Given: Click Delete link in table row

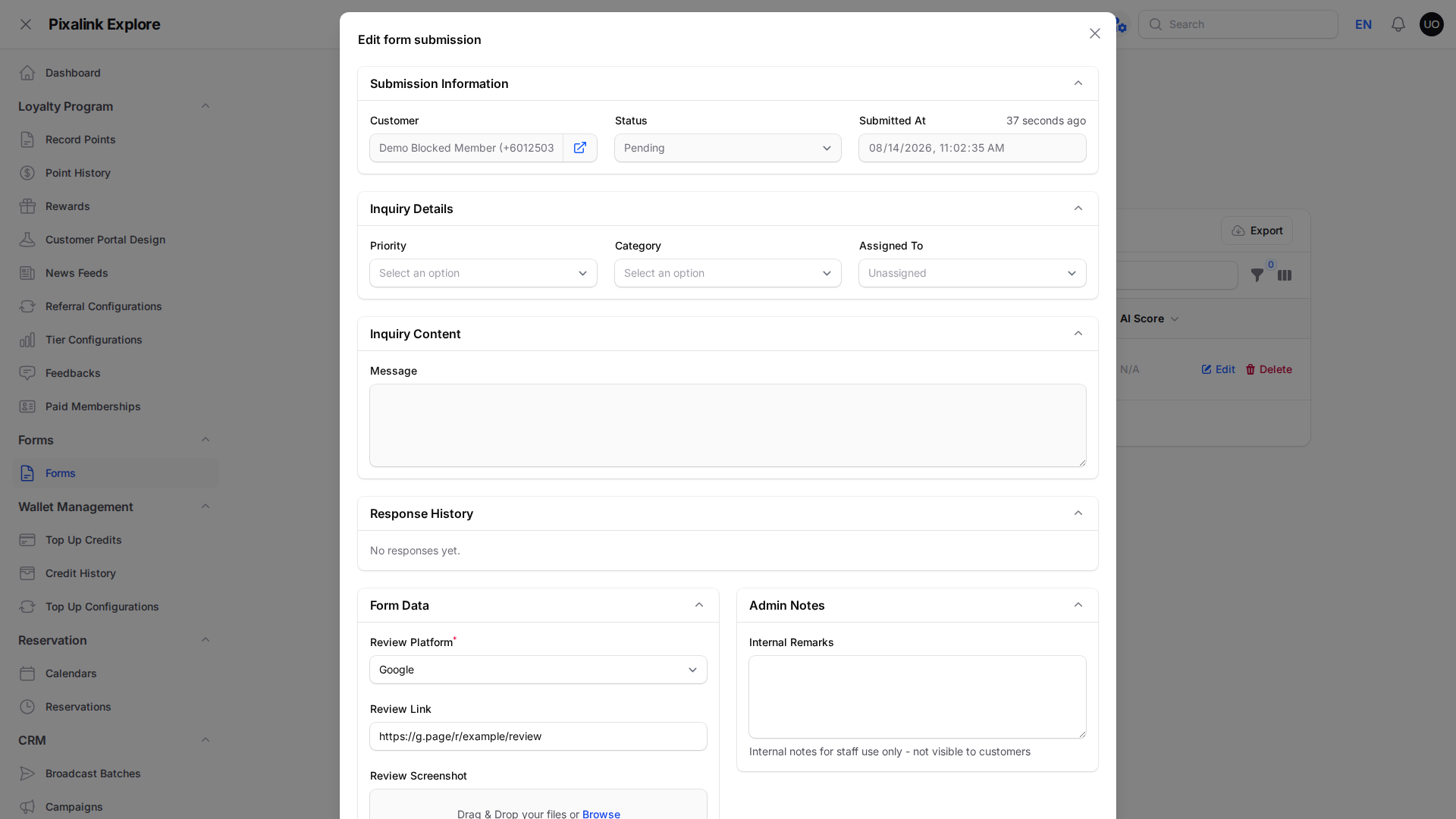Looking at the screenshot, I should [1269, 369].
